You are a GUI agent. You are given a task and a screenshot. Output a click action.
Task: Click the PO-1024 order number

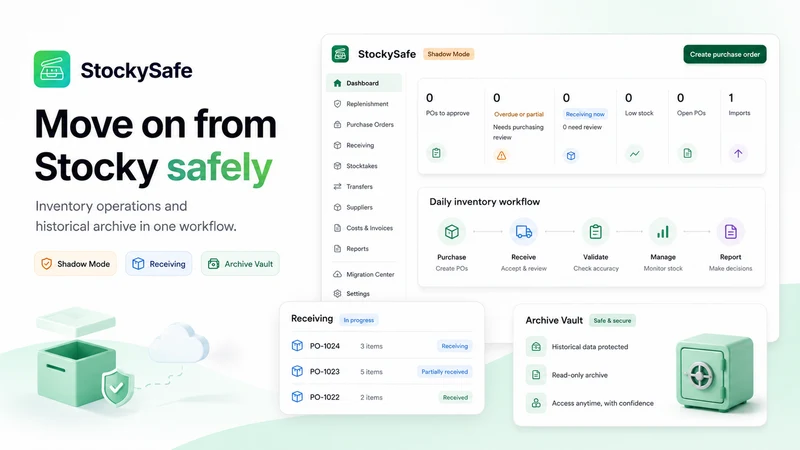[324, 346]
